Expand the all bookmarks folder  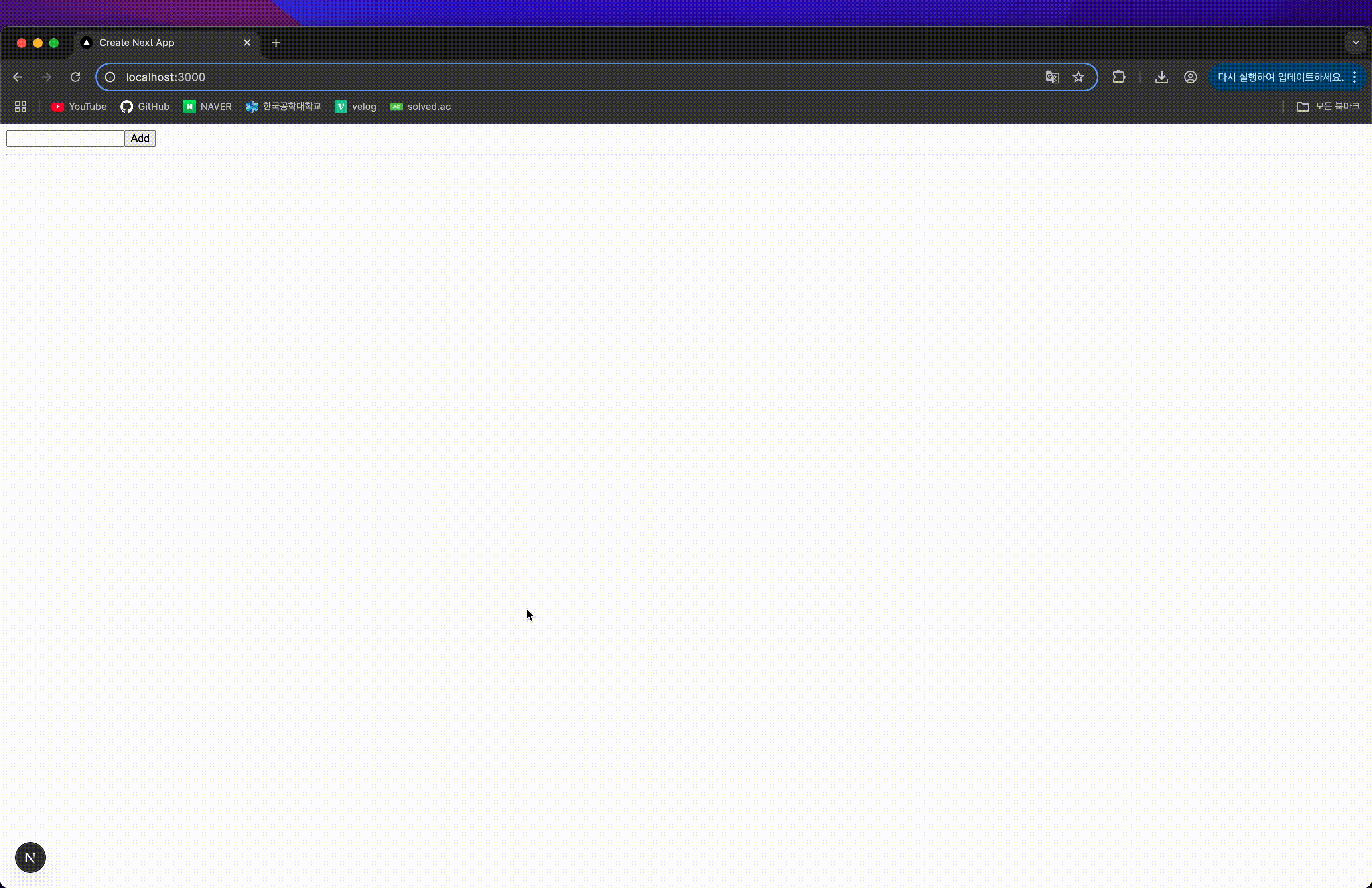(x=1327, y=107)
